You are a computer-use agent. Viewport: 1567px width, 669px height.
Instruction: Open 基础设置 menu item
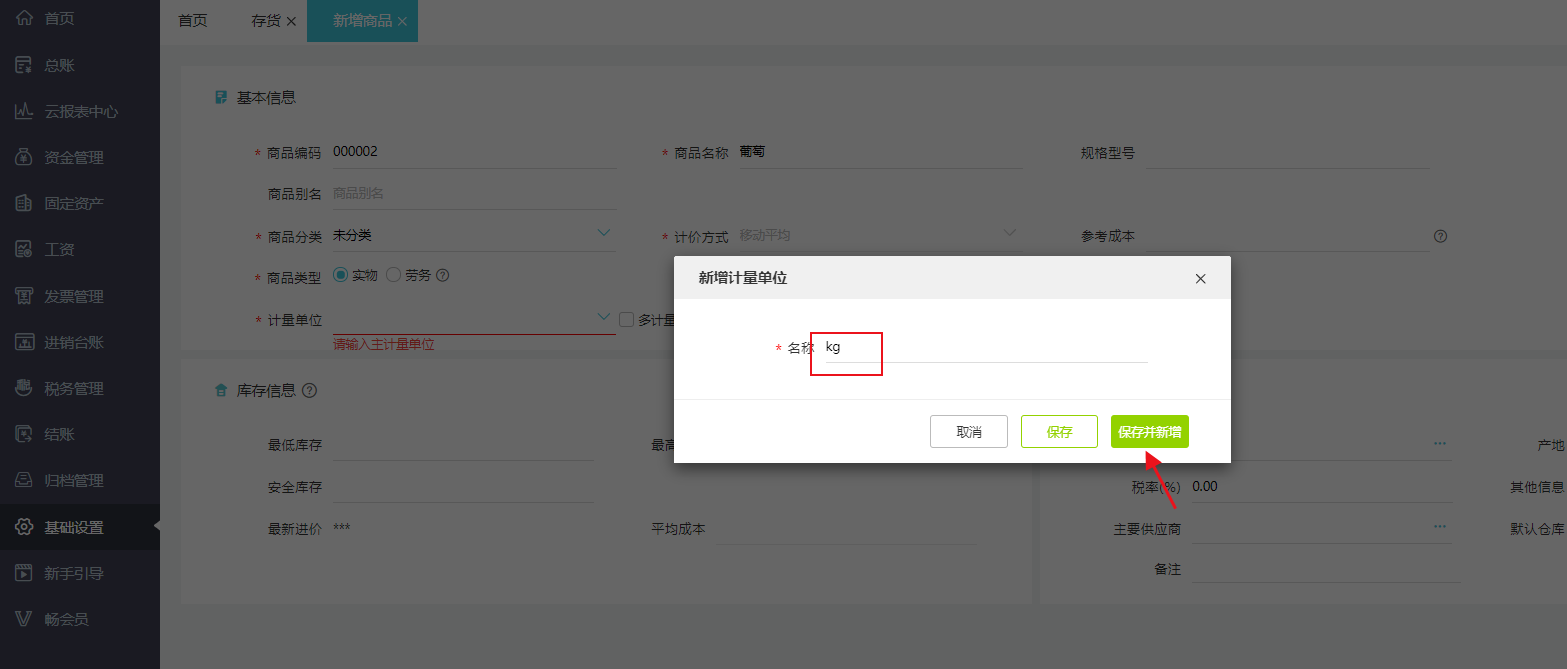coord(80,527)
